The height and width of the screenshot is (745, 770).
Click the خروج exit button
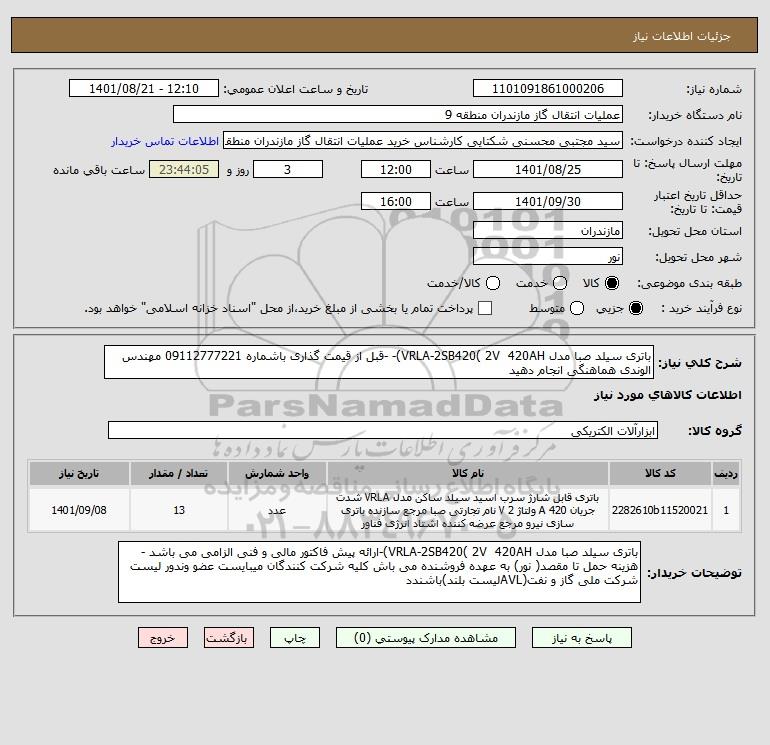click(163, 638)
